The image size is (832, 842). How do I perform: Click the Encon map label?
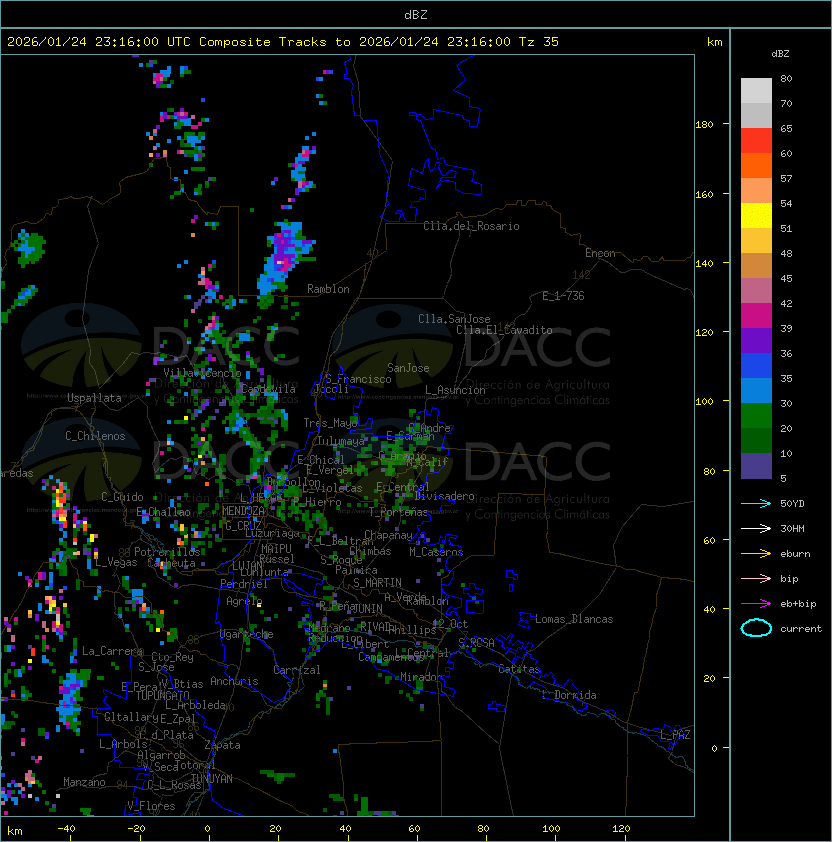tap(600, 253)
